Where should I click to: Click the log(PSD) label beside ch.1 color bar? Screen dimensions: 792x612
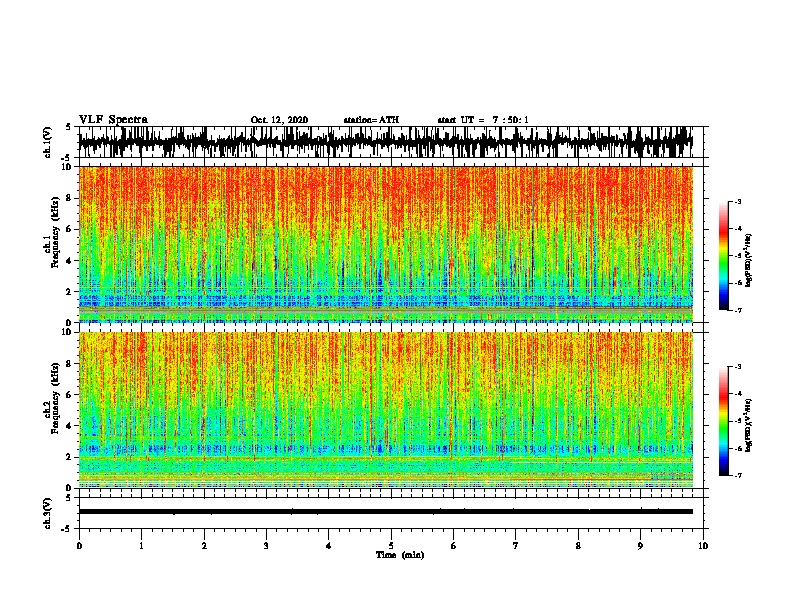click(x=749, y=261)
